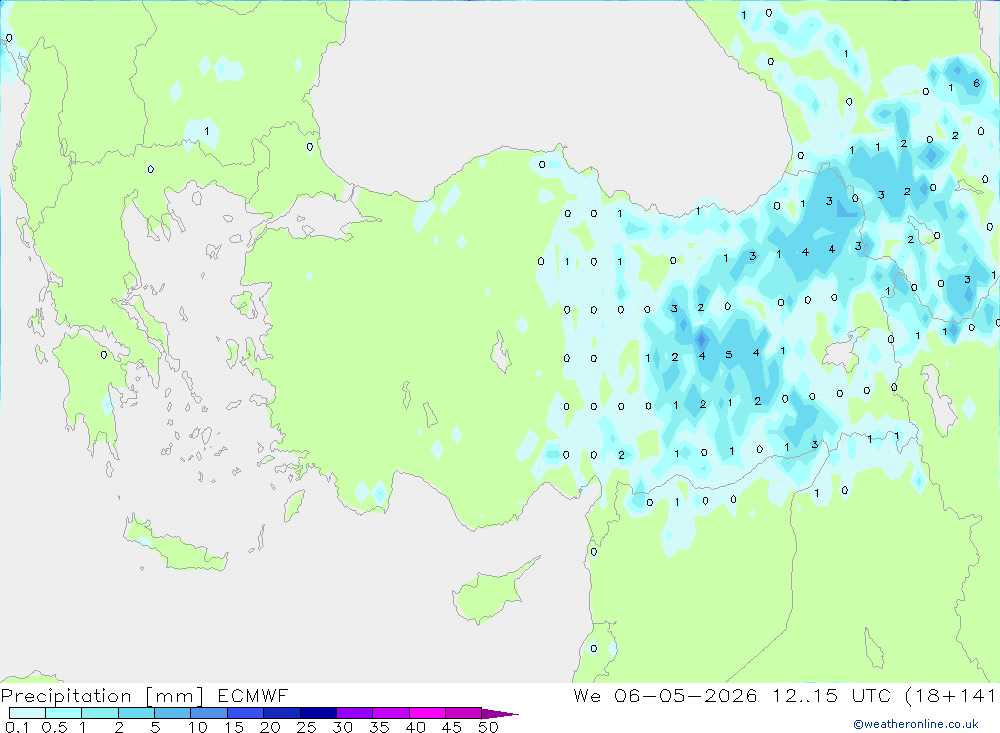The height and width of the screenshot is (733, 1000).
Task: Click the '5' precipitation value on map
Action: coord(728,355)
